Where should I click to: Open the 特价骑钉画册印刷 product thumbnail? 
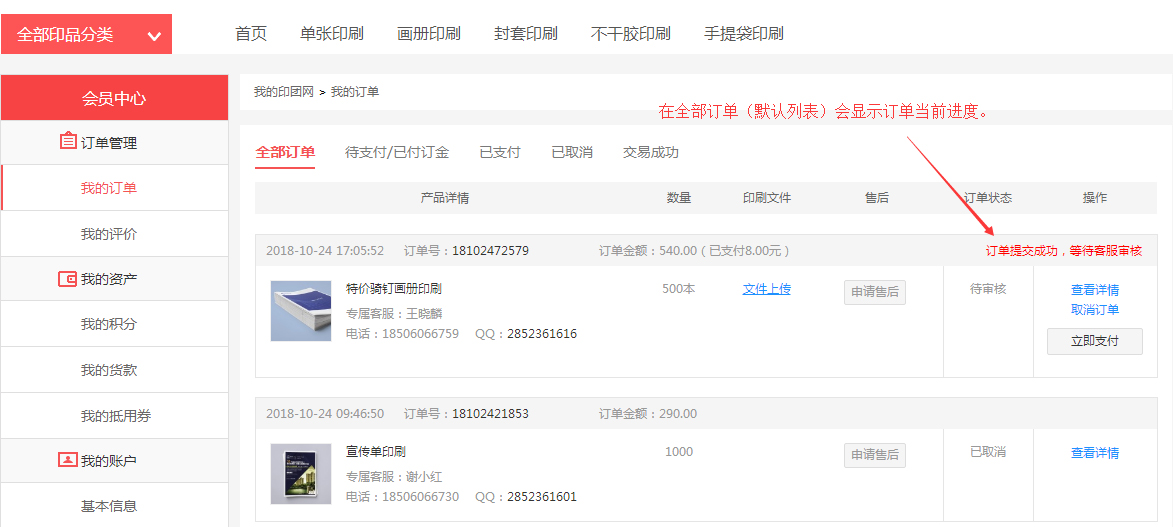300,310
